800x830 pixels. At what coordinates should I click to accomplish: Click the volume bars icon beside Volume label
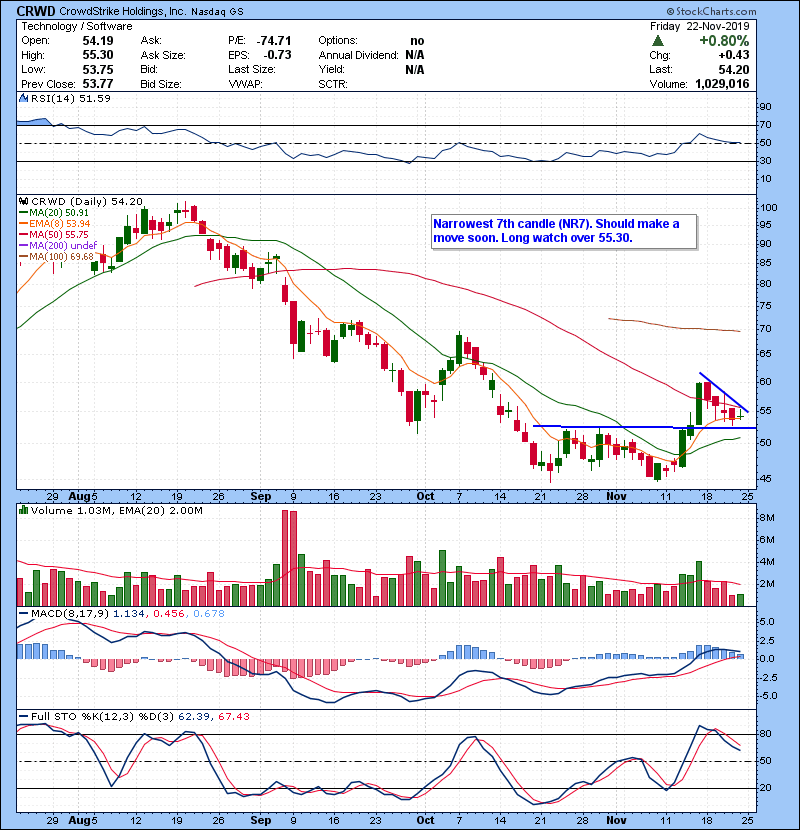pos(24,510)
